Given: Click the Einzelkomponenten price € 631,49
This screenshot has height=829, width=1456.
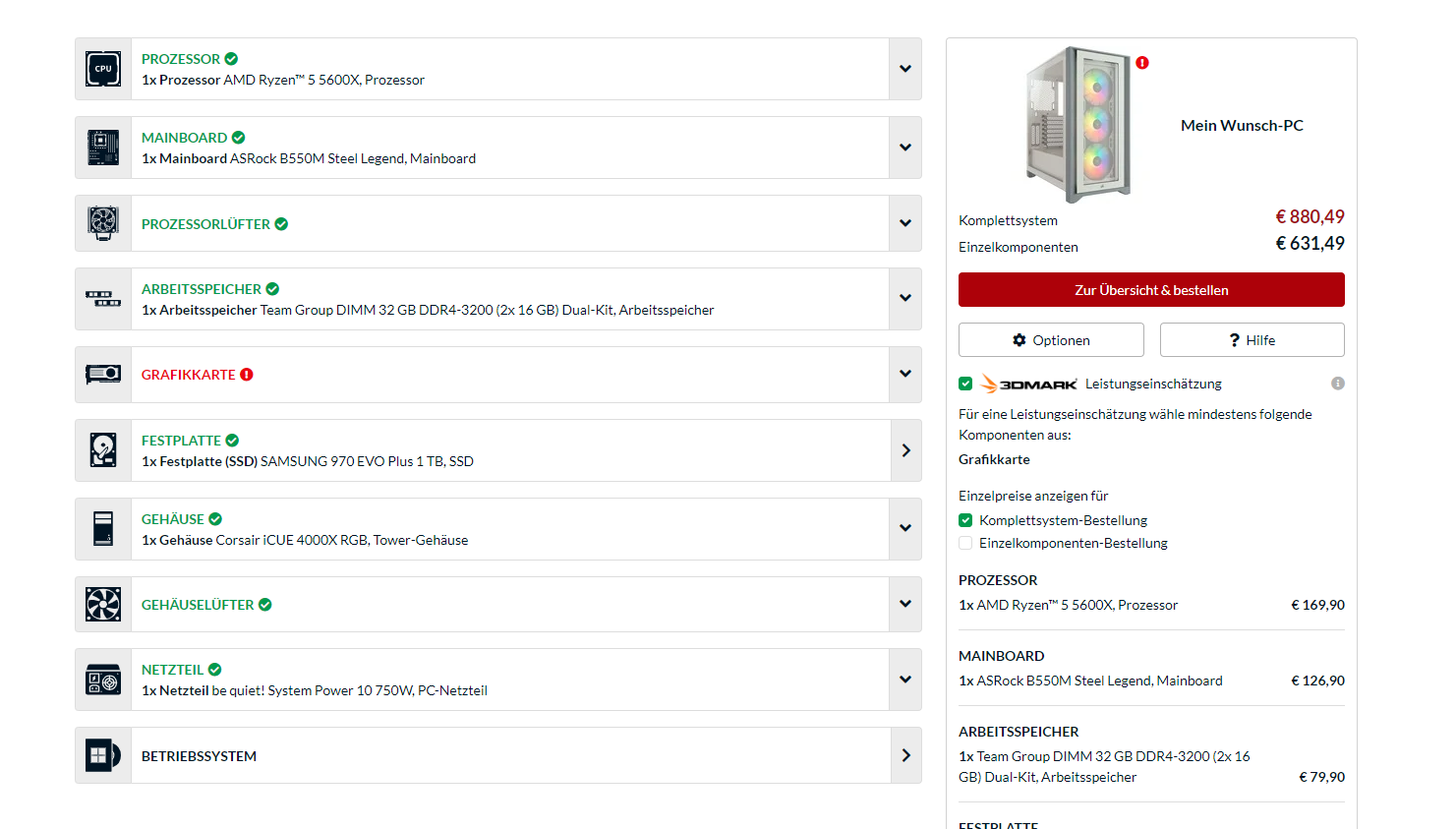Looking at the screenshot, I should coord(1310,243).
